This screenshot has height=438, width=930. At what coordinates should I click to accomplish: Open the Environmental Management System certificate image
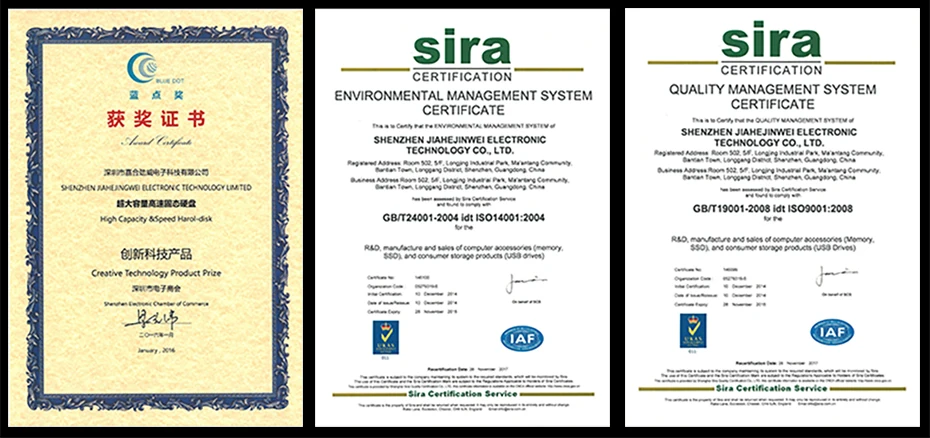462,218
